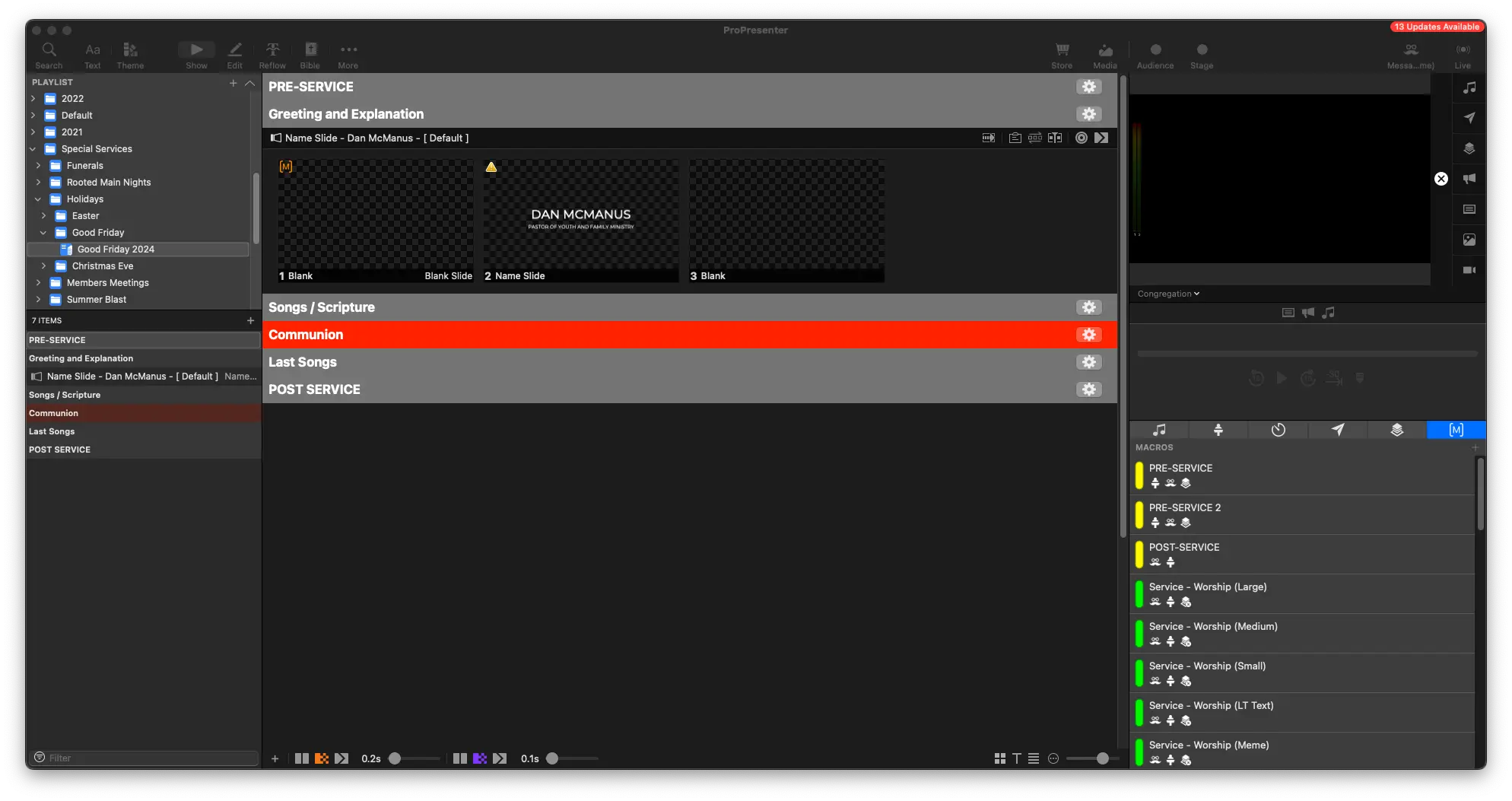Open settings gear for Communion header
This screenshot has width=1512, height=801.
point(1088,335)
